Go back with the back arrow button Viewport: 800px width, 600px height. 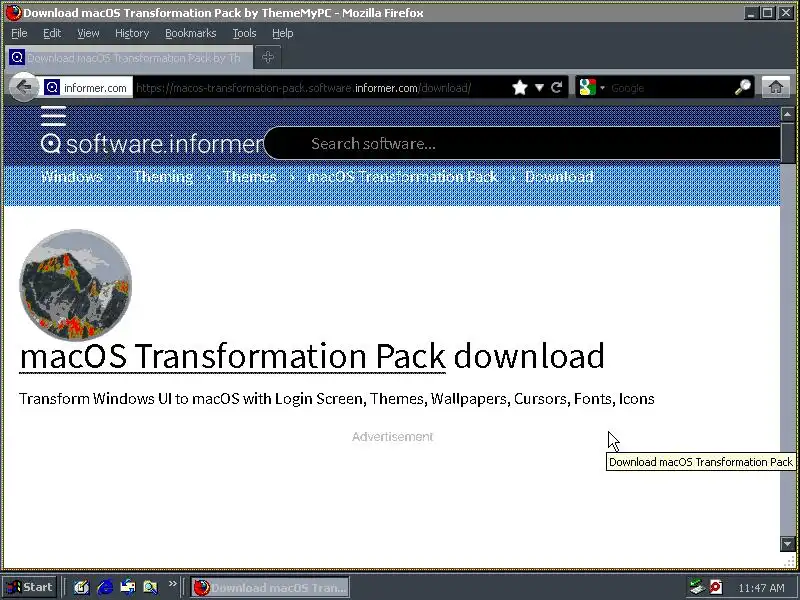tap(23, 87)
